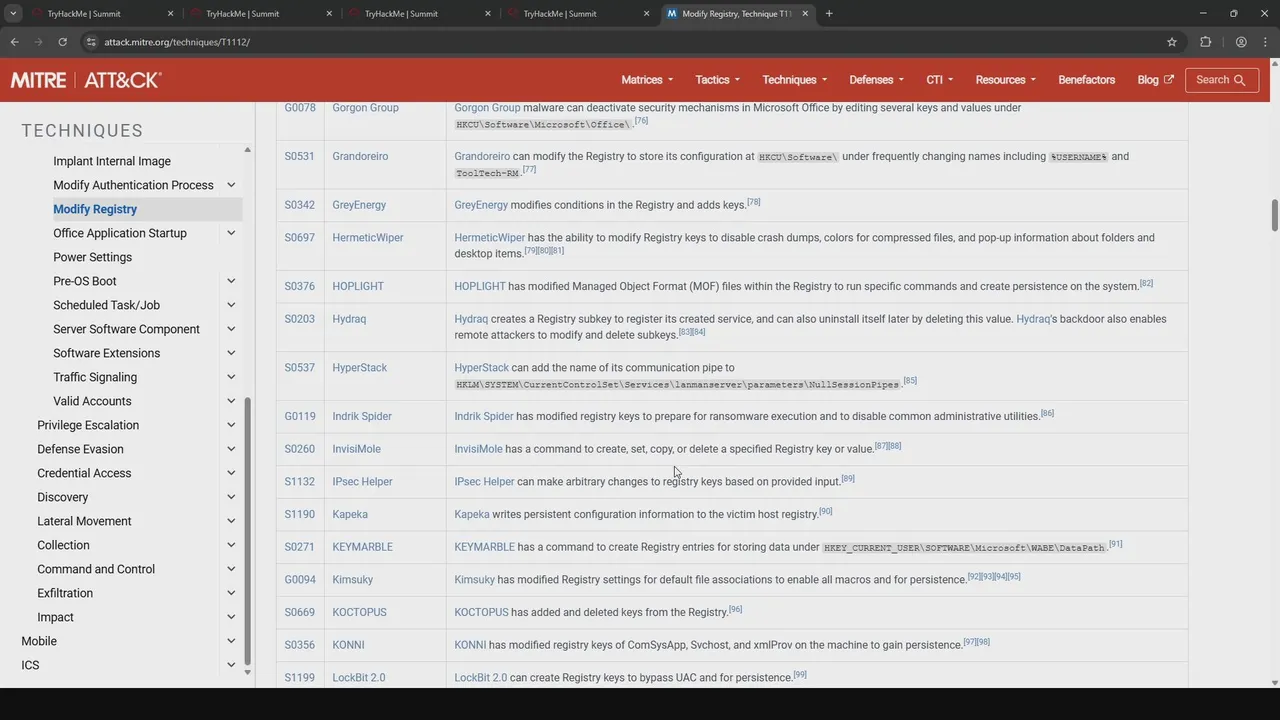Open the Chrome three-dot menu

tap(1265, 42)
